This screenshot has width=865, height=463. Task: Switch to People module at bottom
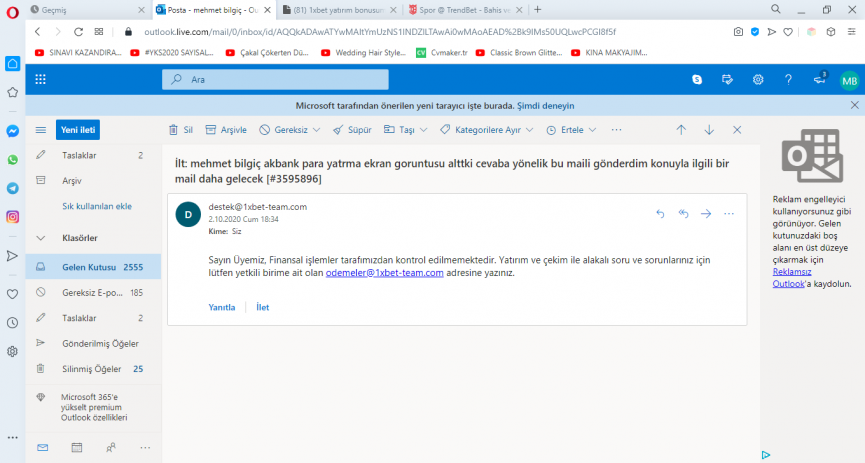pyautogui.click(x=111, y=448)
